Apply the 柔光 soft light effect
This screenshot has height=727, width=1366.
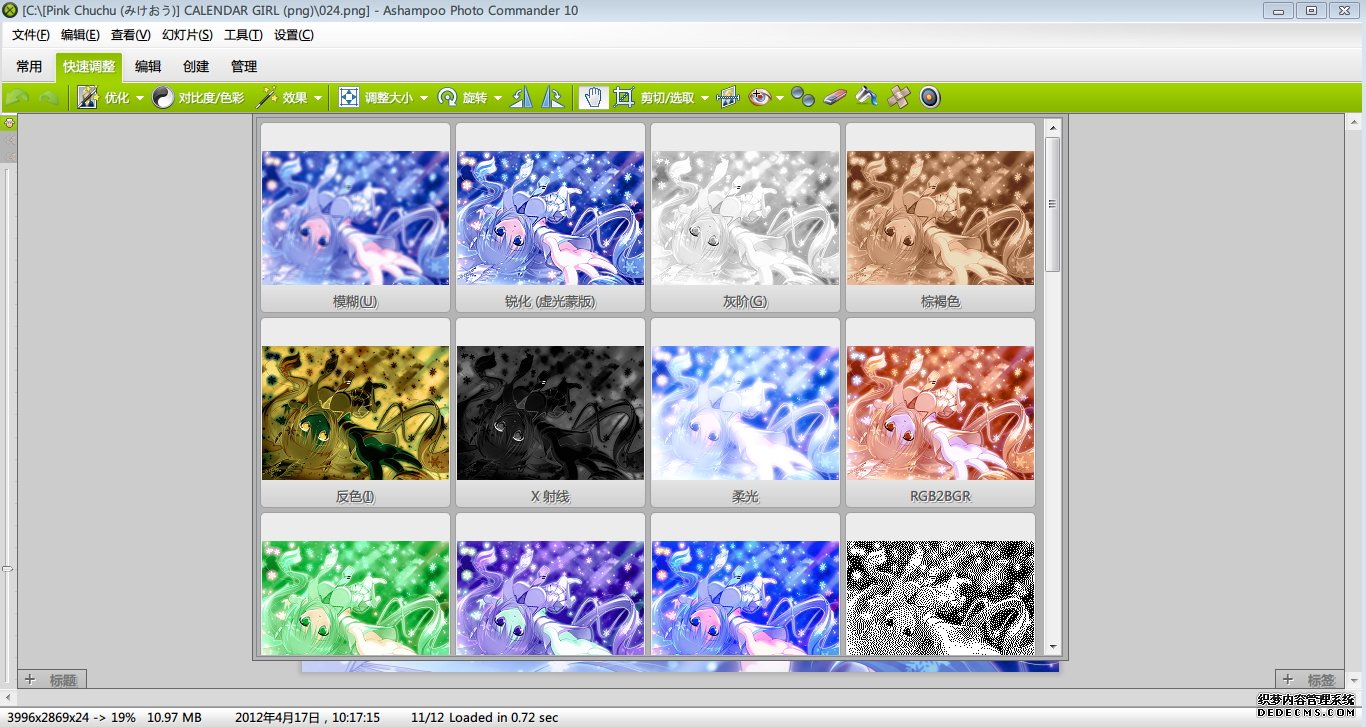point(745,413)
